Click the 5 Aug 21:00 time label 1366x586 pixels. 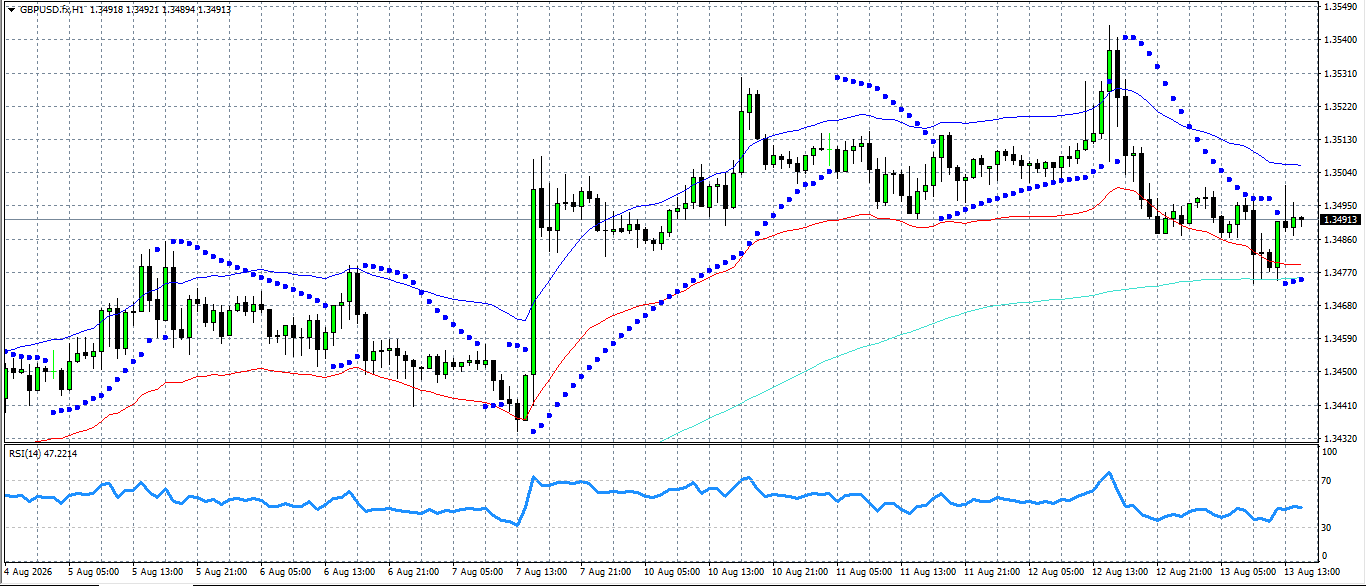point(221,572)
